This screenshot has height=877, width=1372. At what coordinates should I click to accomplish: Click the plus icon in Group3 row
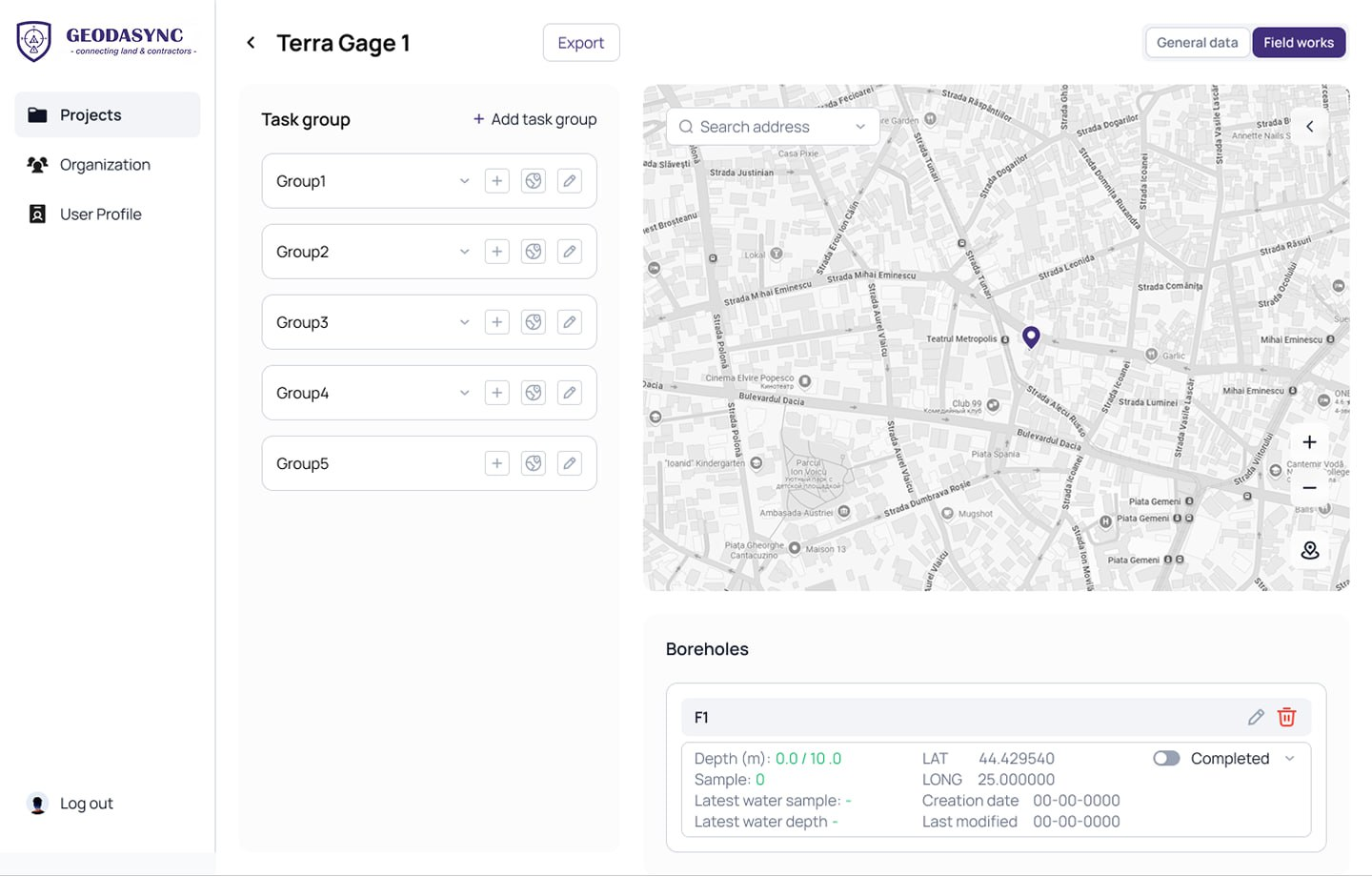point(496,322)
